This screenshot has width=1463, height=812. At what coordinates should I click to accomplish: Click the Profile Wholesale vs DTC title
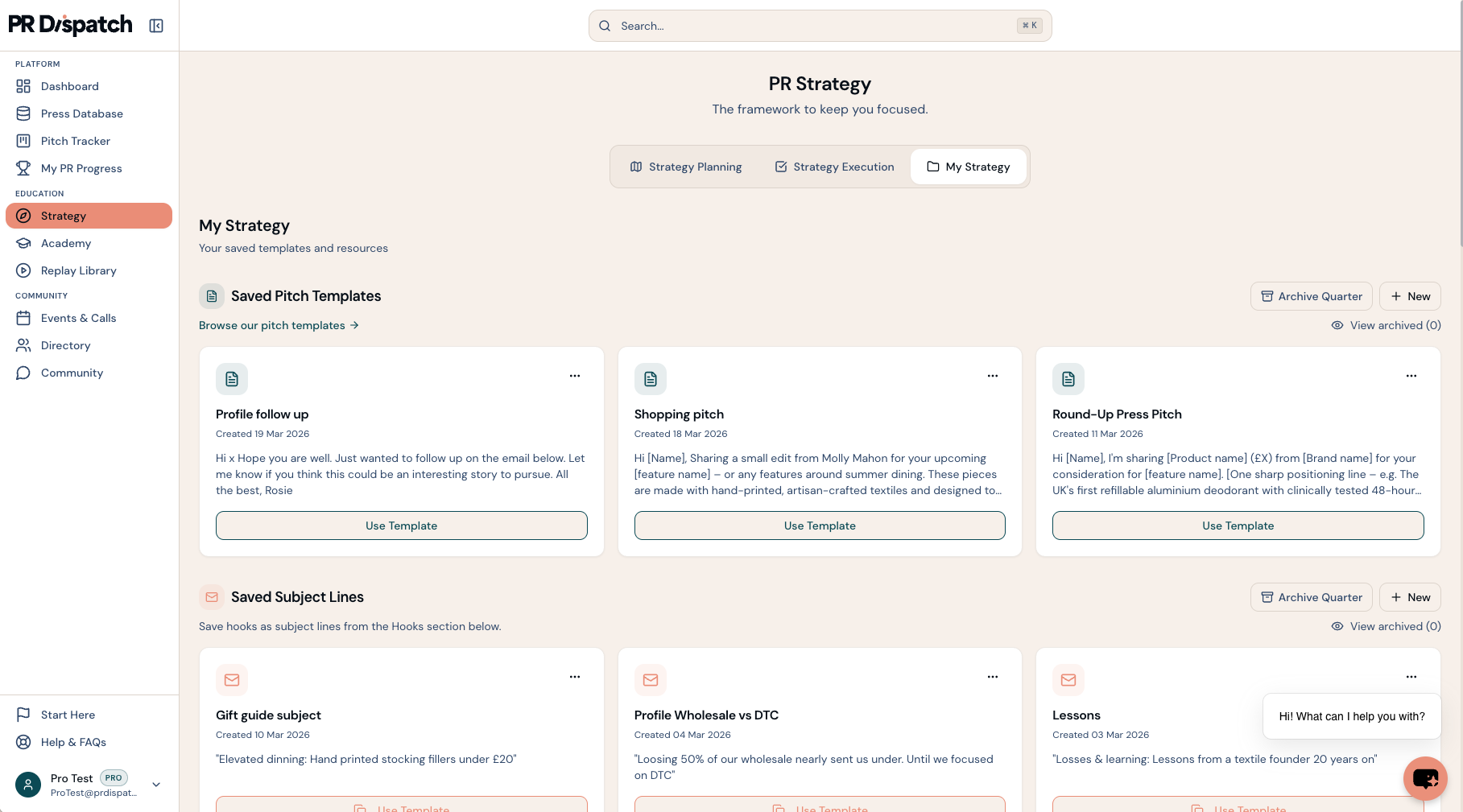tap(706, 715)
